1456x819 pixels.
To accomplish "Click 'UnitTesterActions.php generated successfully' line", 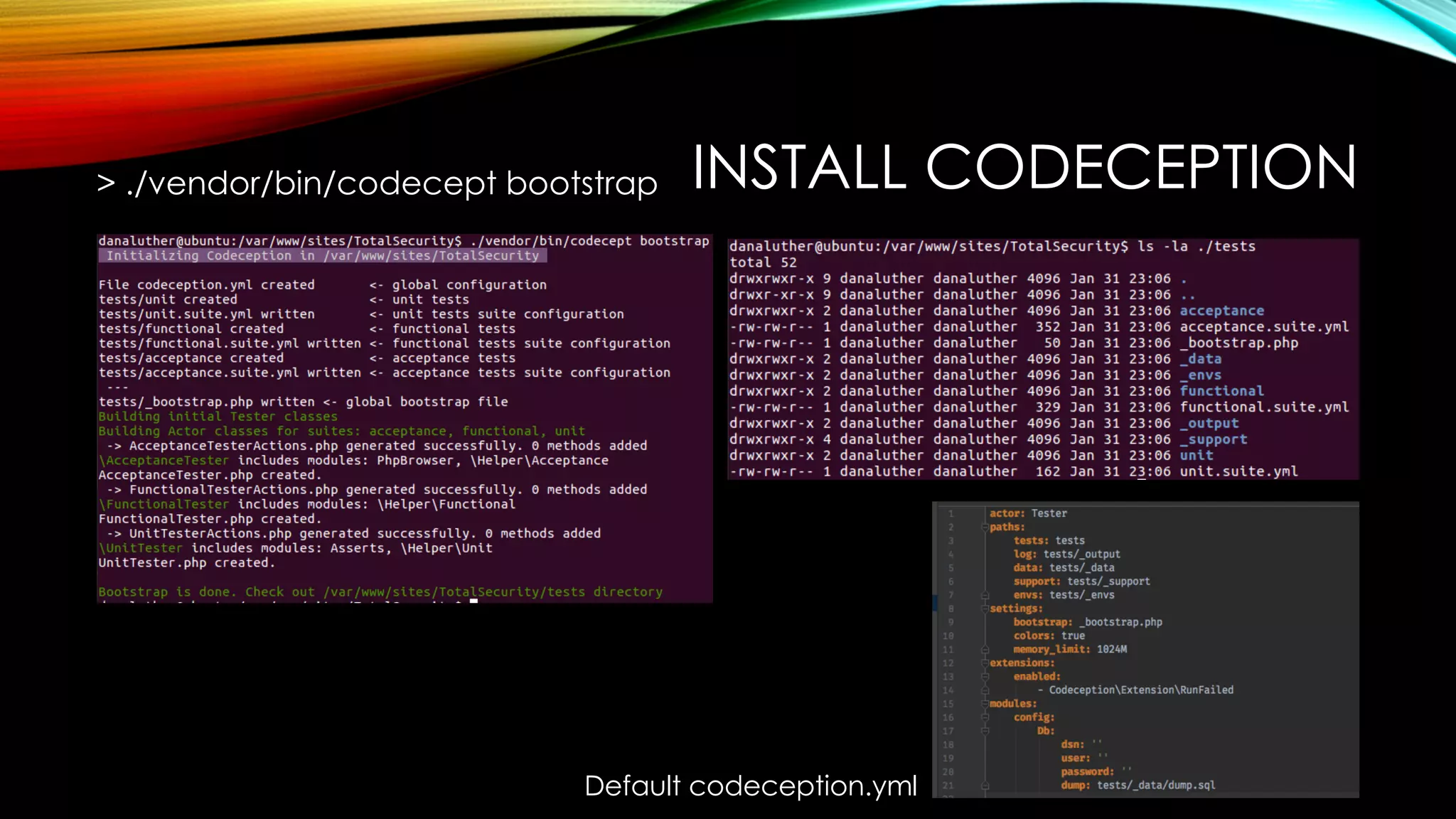I will tap(353, 533).
